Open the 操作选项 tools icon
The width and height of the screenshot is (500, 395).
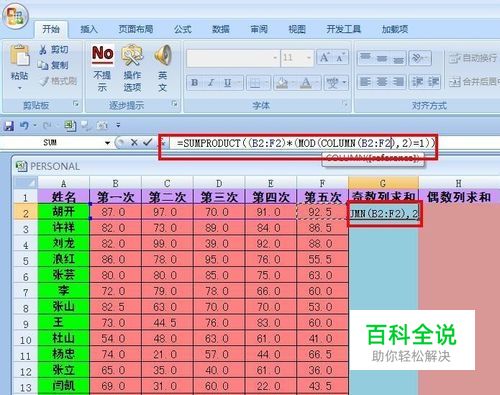click(132, 55)
